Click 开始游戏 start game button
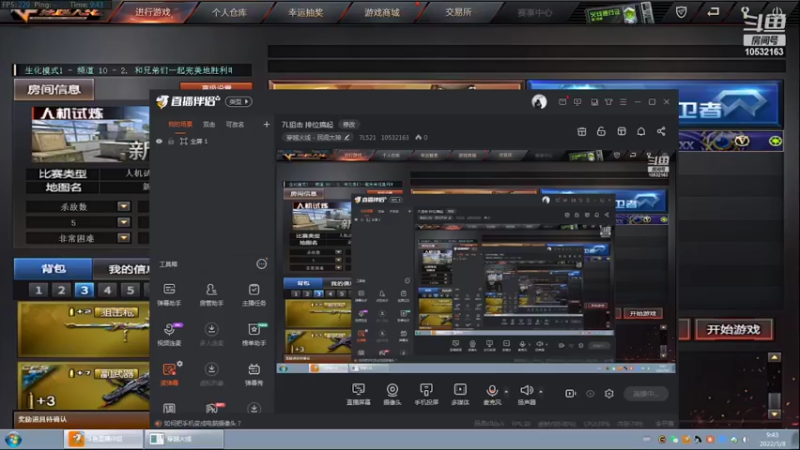The height and width of the screenshot is (450, 800). (x=733, y=330)
